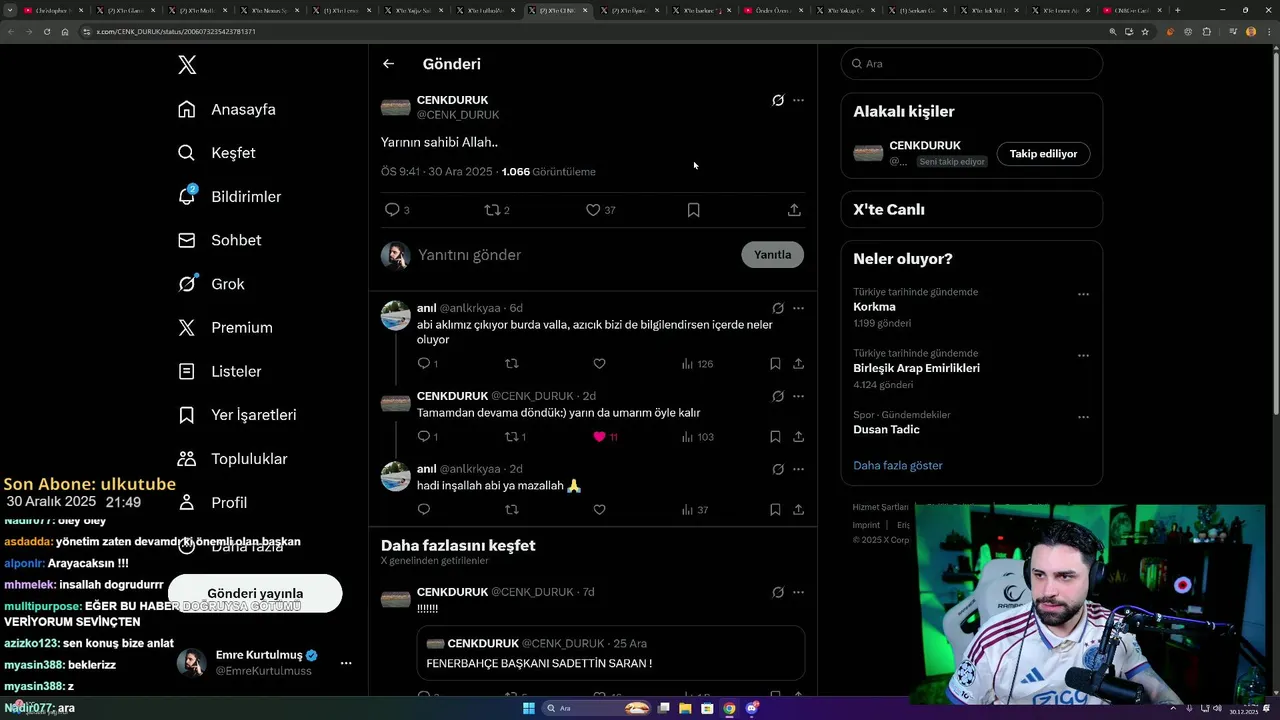
Task: Open Topluluklar in the sidebar
Action: point(232,459)
